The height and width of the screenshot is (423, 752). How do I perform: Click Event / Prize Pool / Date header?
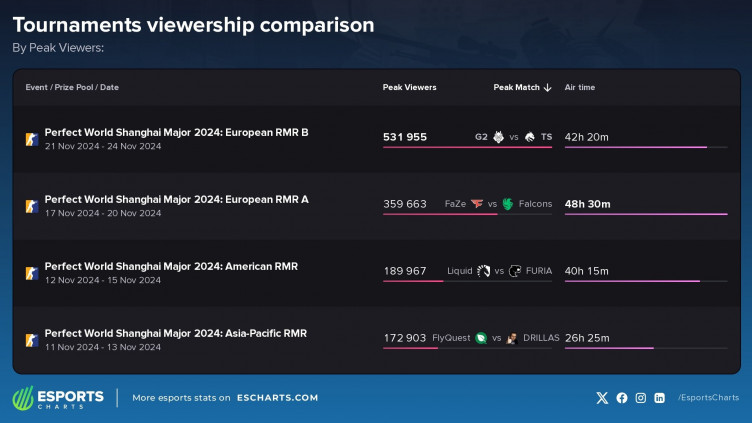(x=72, y=87)
